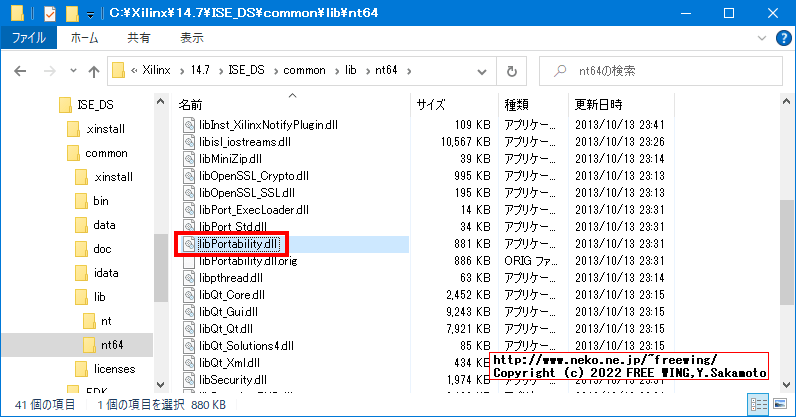Click the properties quick access icon
Screen dimensions: 796x417
tap(50, 13)
